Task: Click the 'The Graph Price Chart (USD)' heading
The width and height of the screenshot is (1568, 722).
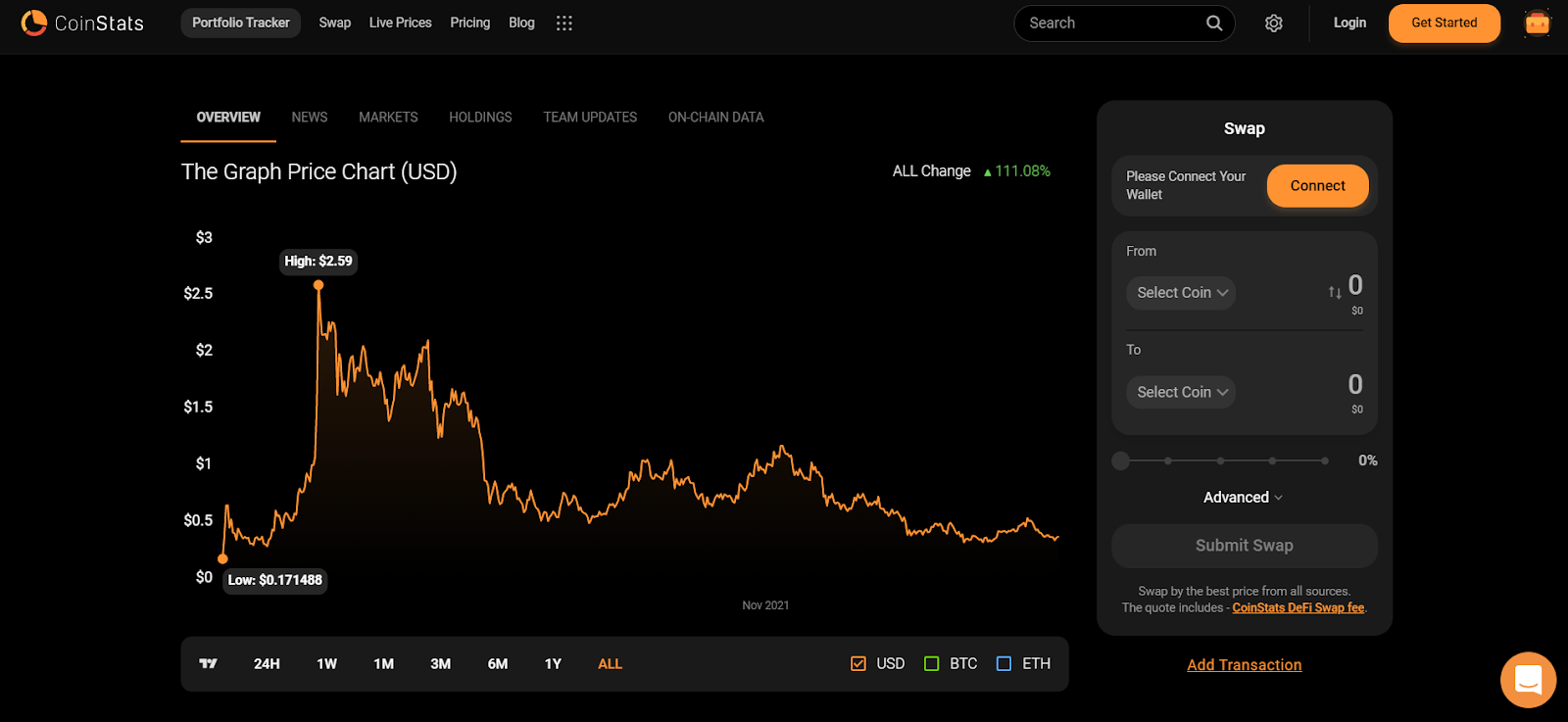Action: pos(319,171)
